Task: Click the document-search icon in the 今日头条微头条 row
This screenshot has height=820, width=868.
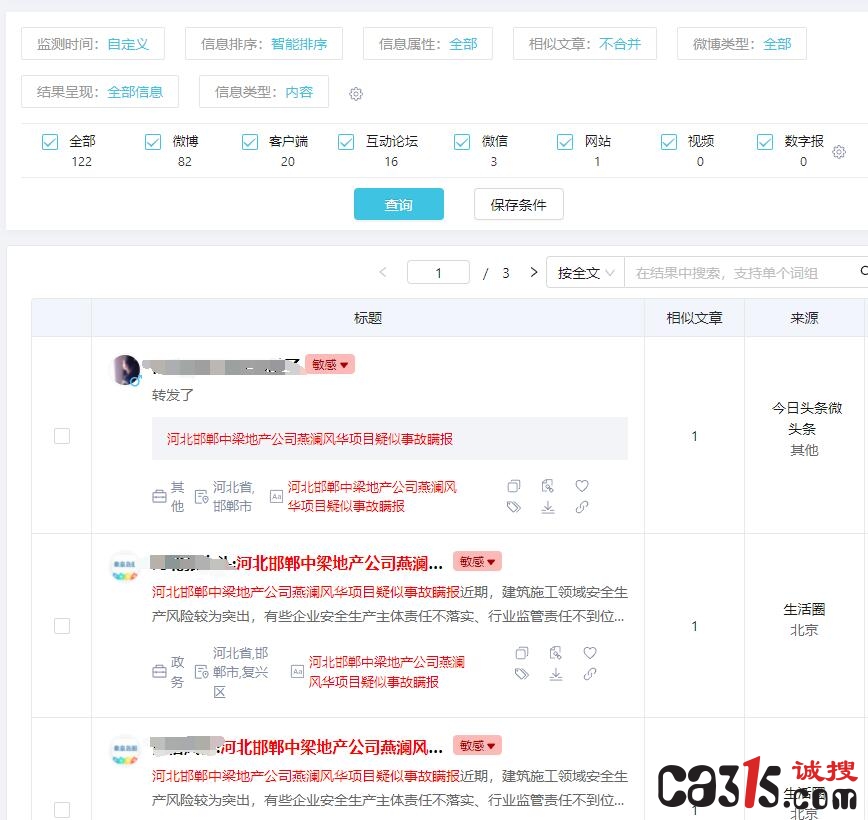Action: point(547,486)
